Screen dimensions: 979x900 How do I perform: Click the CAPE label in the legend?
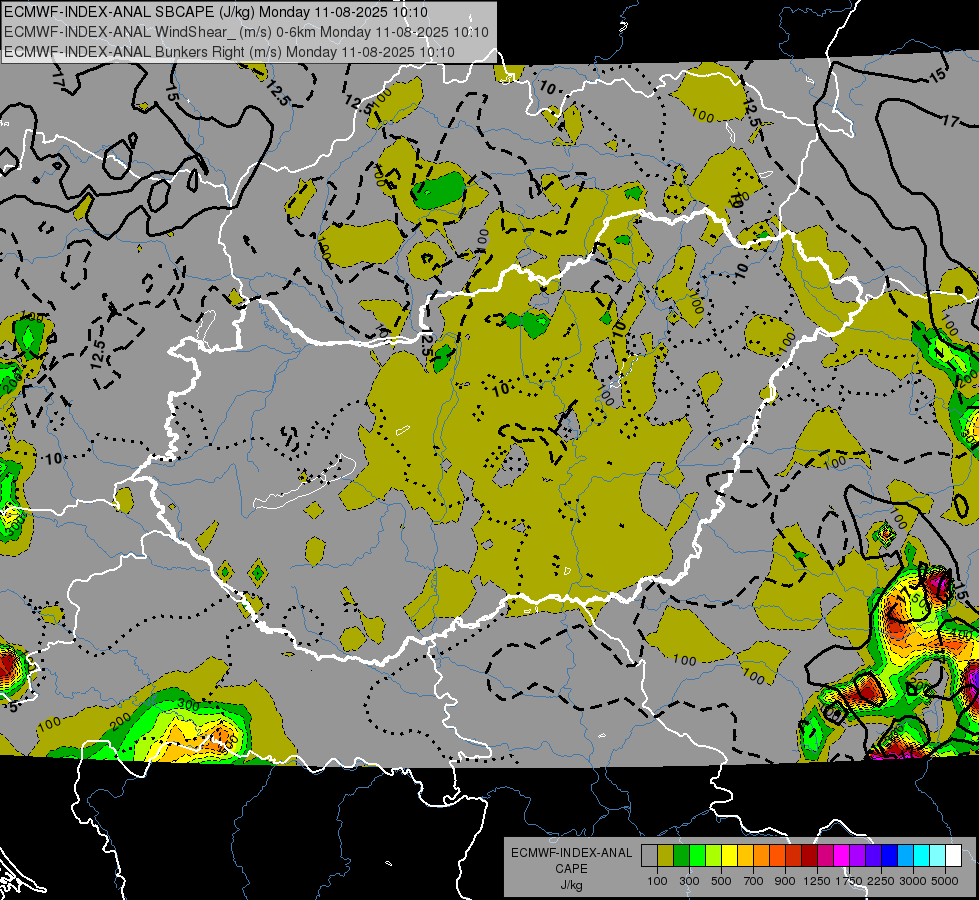(571, 869)
